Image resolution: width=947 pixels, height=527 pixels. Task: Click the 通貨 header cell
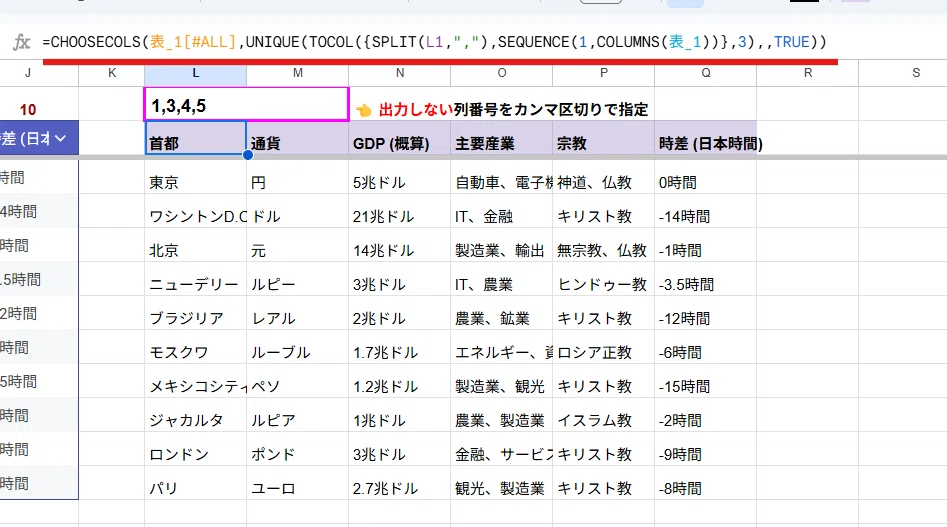coord(298,138)
